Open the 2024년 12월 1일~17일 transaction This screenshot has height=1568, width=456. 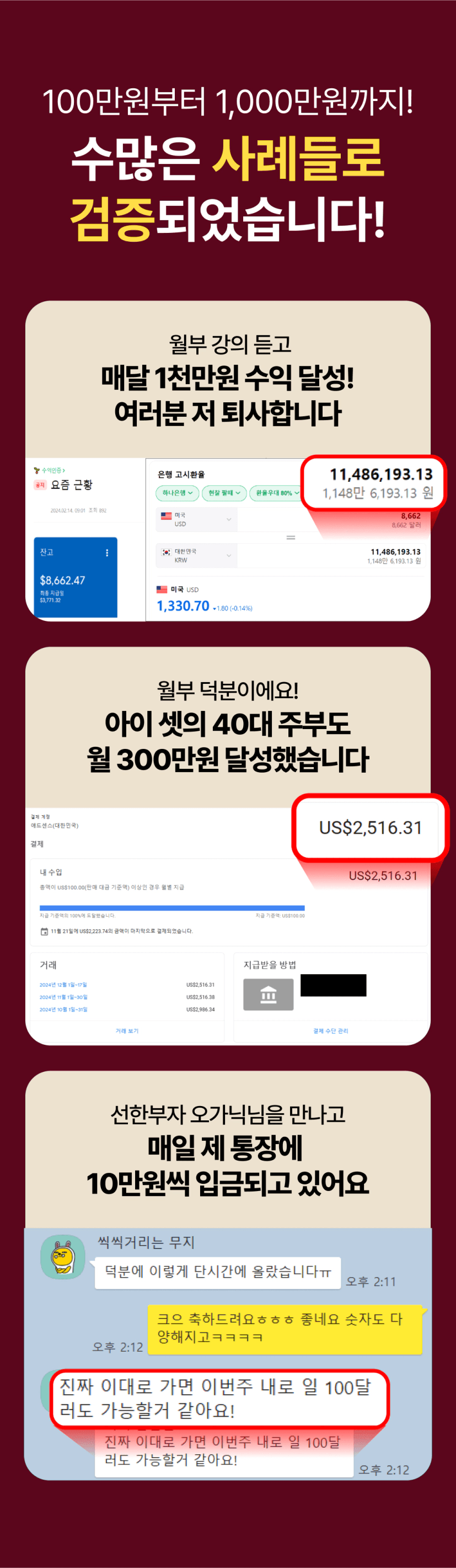[x=63, y=984]
